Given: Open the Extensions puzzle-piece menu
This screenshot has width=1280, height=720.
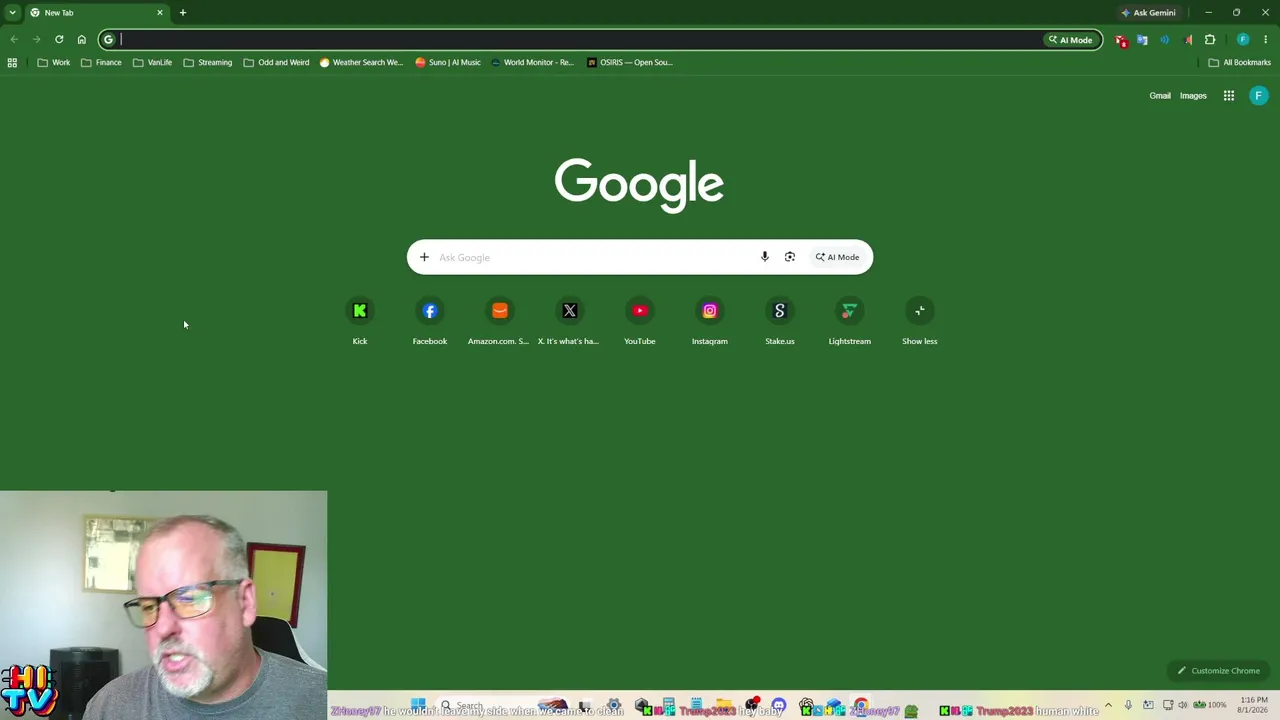Looking at the screenshot, I should [1210, 40].
